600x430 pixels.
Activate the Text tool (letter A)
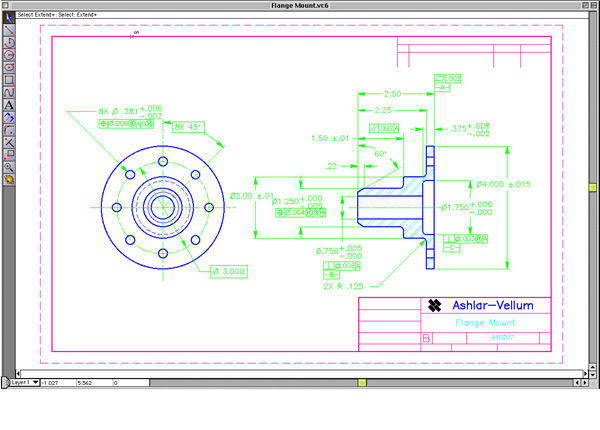click(x=8, y=104)
